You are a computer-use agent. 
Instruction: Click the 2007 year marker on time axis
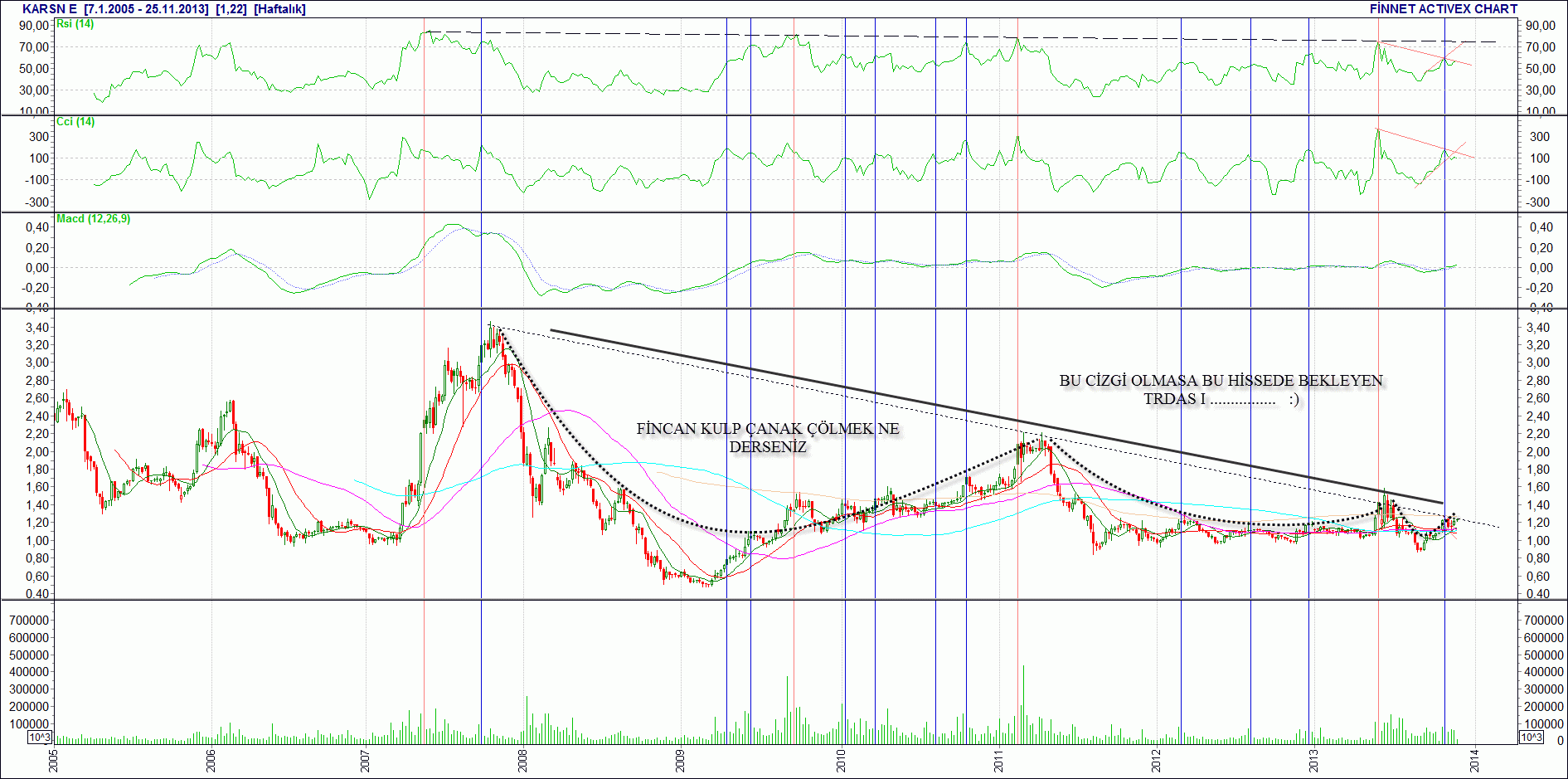tap(366, 761)
